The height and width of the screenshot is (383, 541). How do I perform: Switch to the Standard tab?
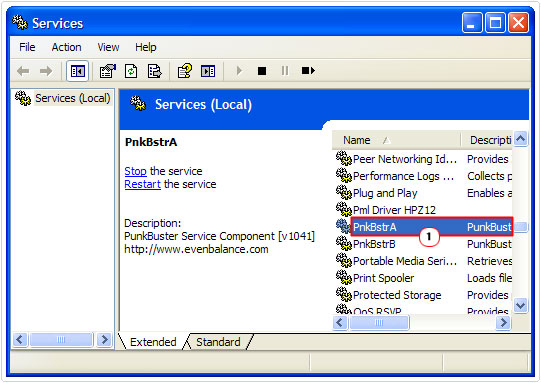point(218,342)
